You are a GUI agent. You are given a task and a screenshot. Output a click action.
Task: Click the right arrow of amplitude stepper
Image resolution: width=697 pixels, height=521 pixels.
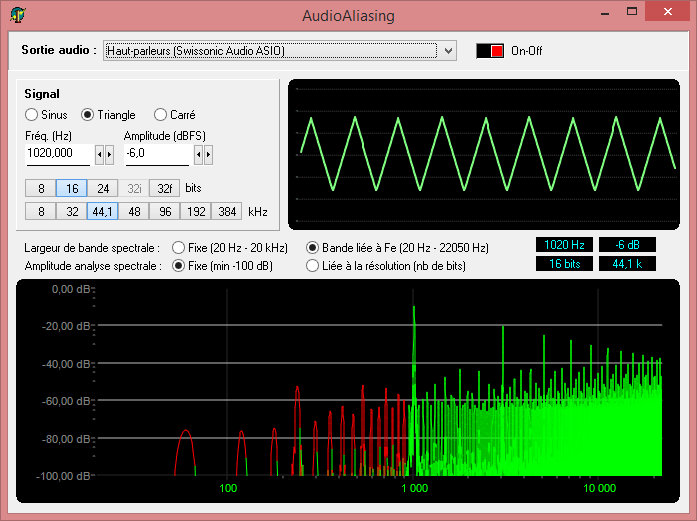point(208,154)
